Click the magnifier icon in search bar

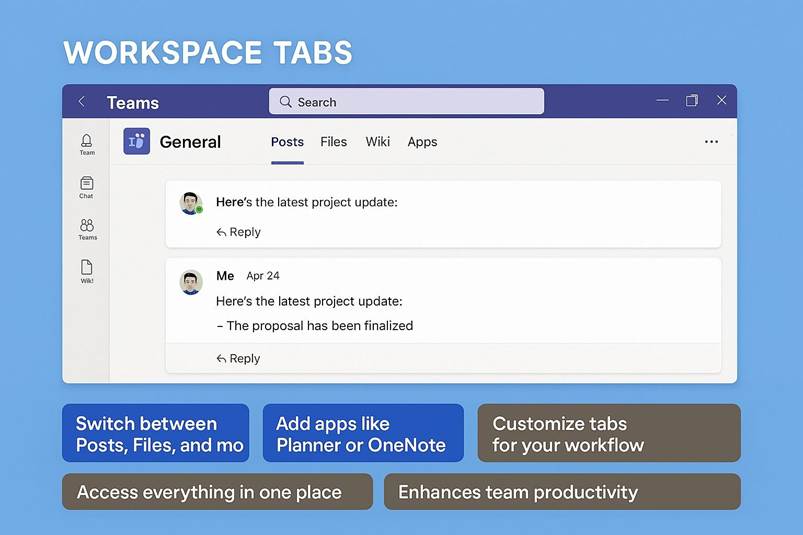point(286,102)
